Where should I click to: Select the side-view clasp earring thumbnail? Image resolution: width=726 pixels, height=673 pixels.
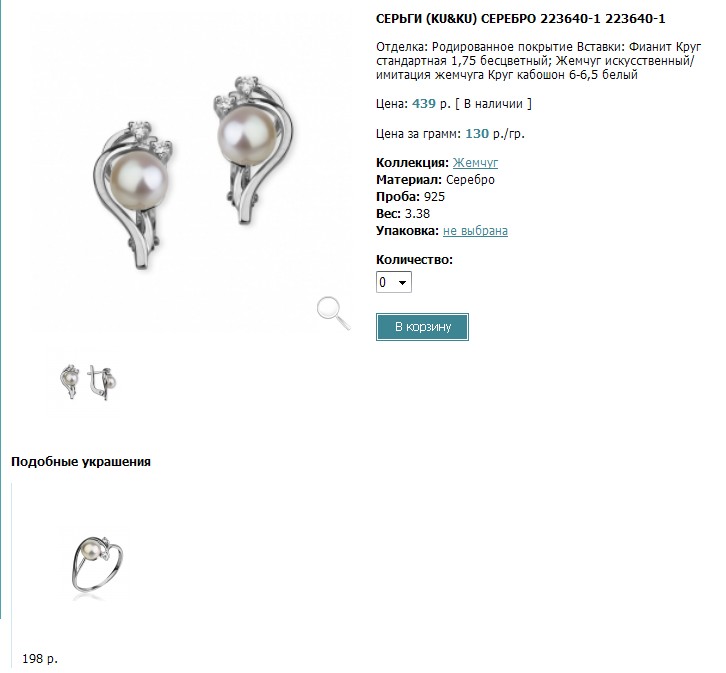(x=102, y=382)
